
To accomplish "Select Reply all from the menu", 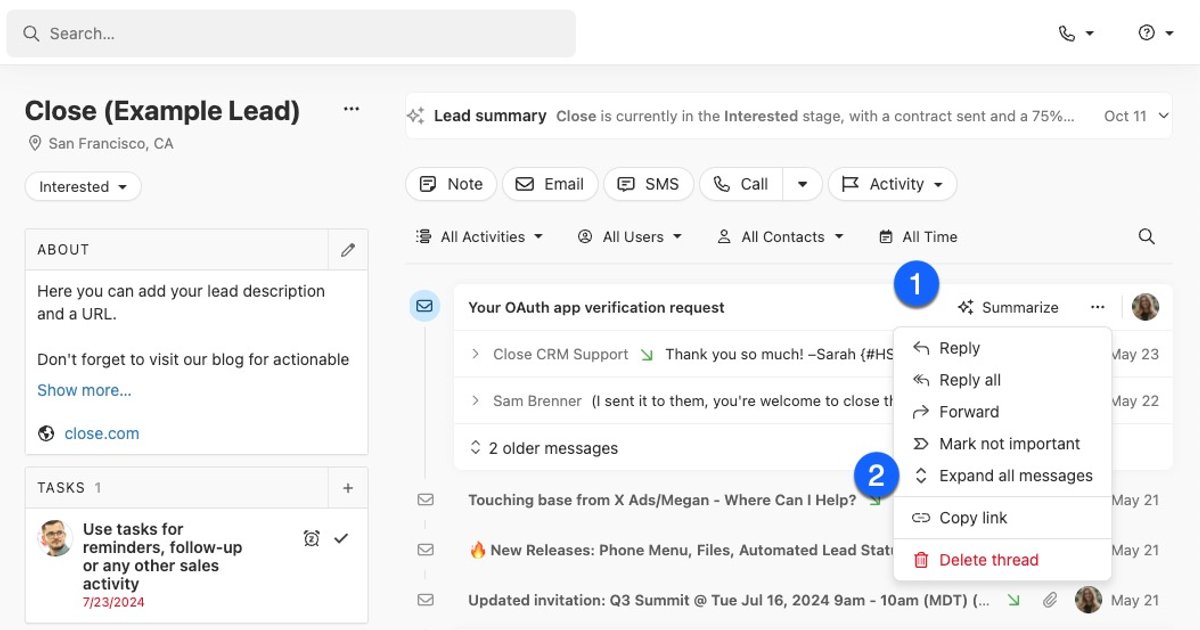I will [1002, 380].
